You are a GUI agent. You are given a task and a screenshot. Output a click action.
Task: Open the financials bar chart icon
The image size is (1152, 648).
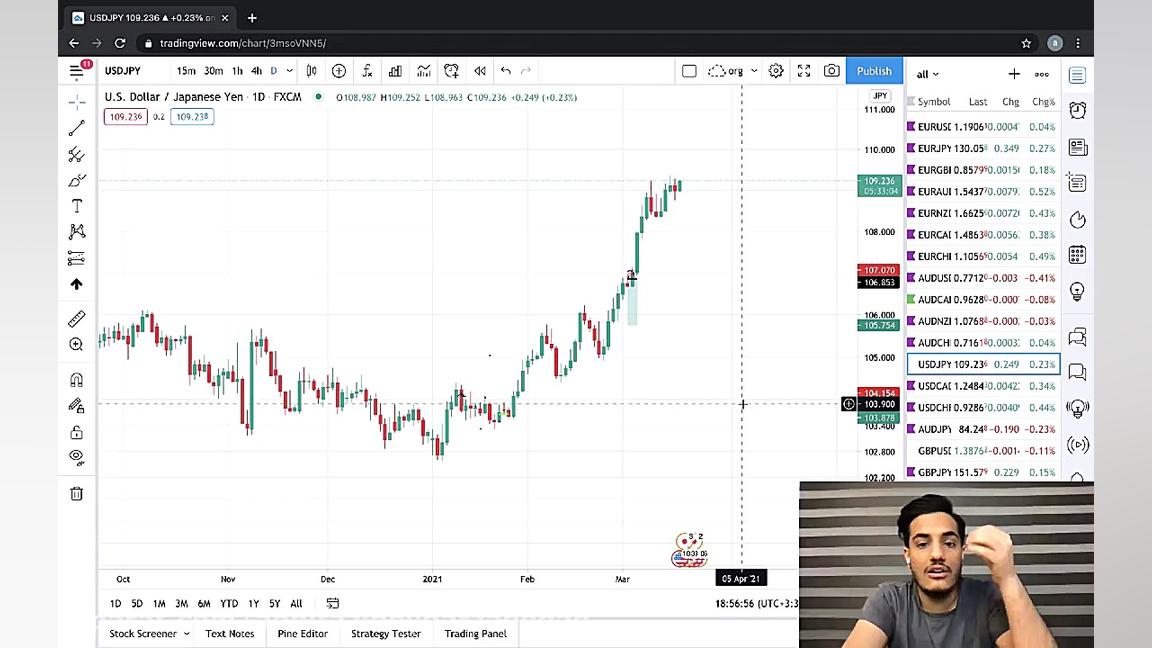[x=395, y=71]
